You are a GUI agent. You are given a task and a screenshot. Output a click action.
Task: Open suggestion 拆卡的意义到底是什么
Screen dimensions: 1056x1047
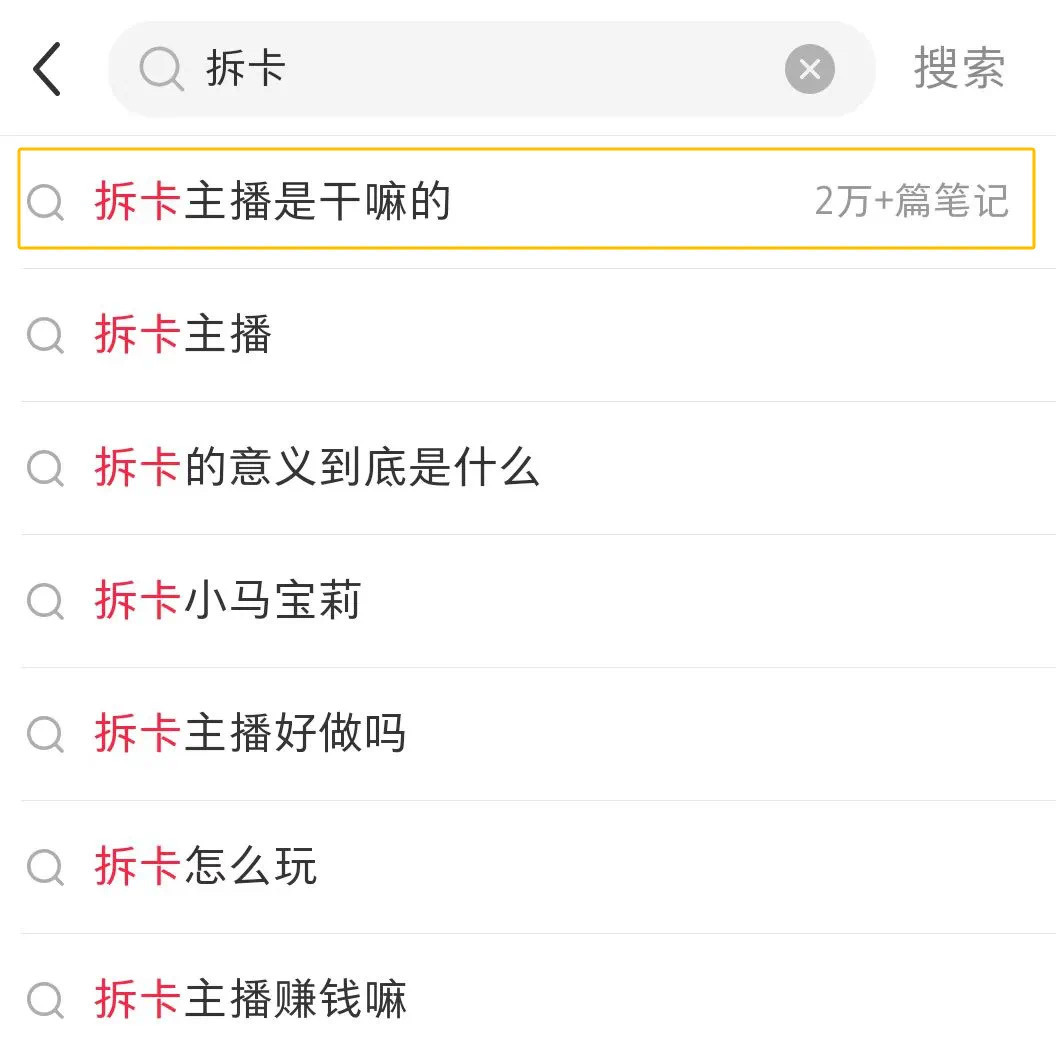coord(317,467)
